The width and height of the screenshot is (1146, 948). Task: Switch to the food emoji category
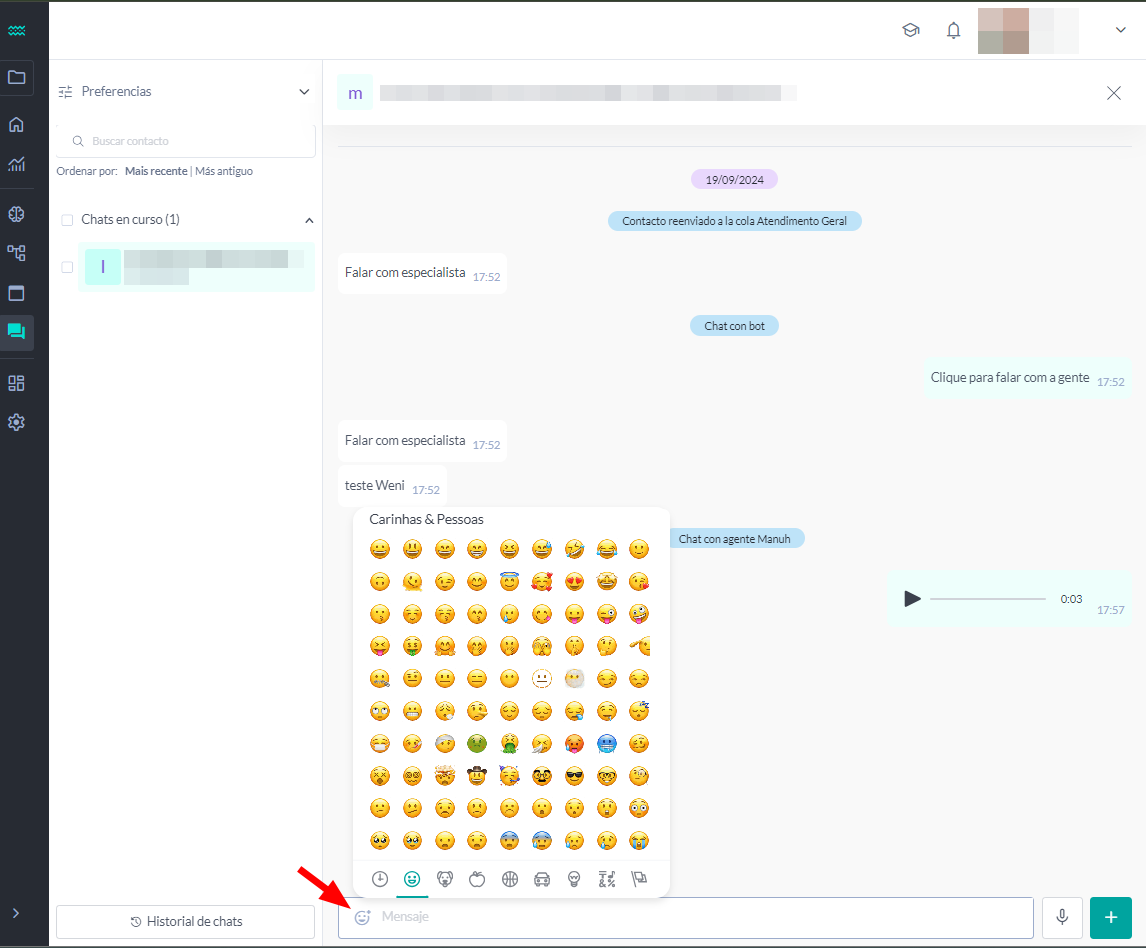(477, 879)
